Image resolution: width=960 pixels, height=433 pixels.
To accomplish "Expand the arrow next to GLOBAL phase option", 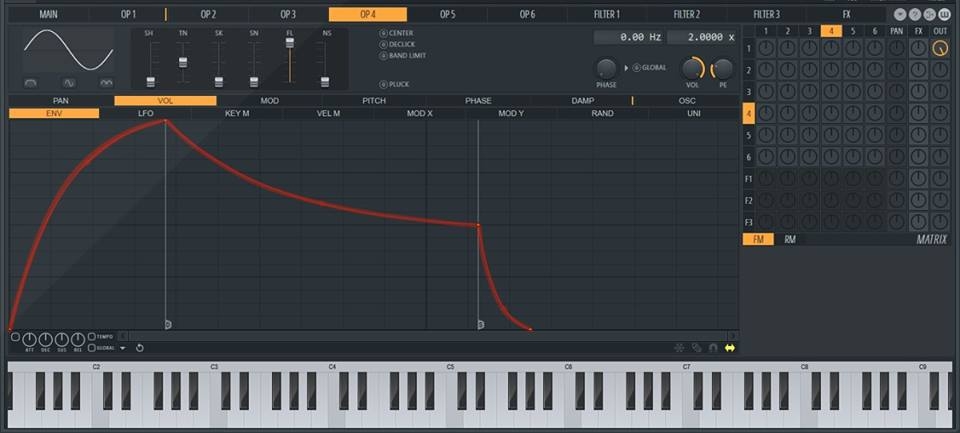I will pyautogui.click(x=626, y=68).
